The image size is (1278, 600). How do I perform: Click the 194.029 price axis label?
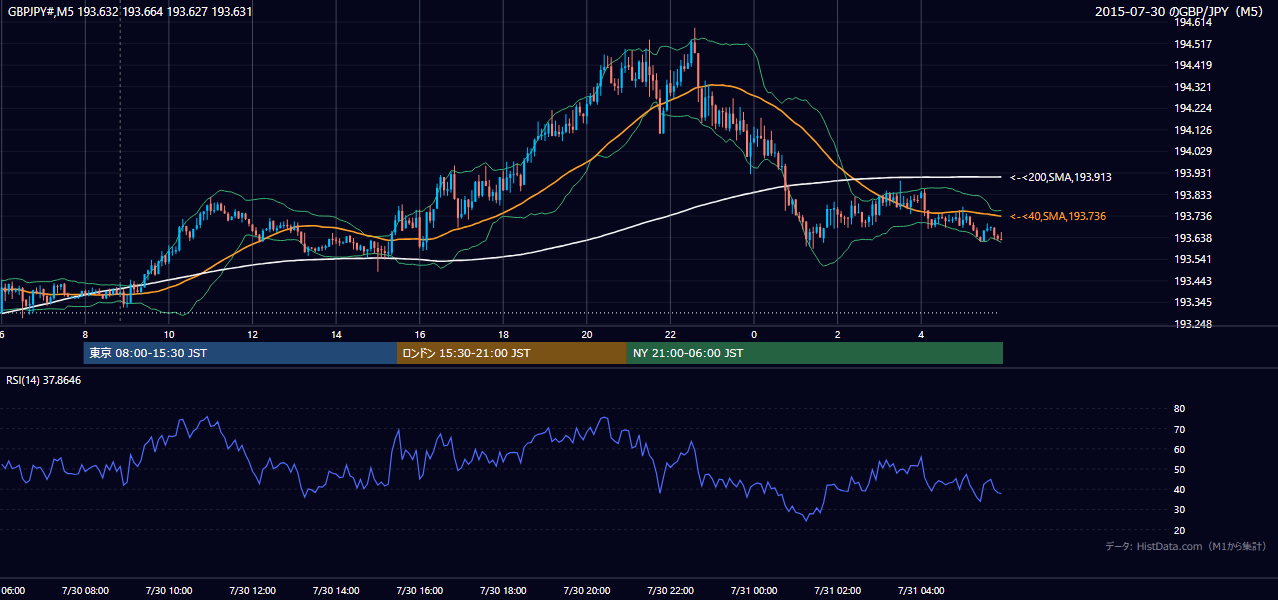[x=1193, y=151]
